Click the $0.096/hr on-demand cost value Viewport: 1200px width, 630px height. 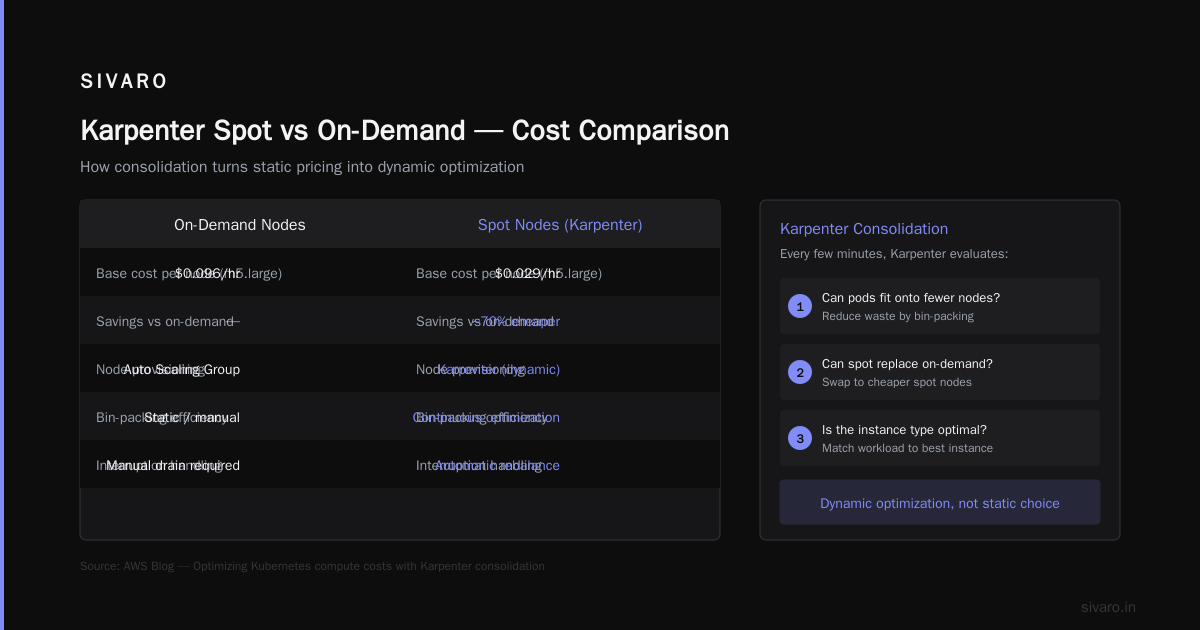point(208,273)
